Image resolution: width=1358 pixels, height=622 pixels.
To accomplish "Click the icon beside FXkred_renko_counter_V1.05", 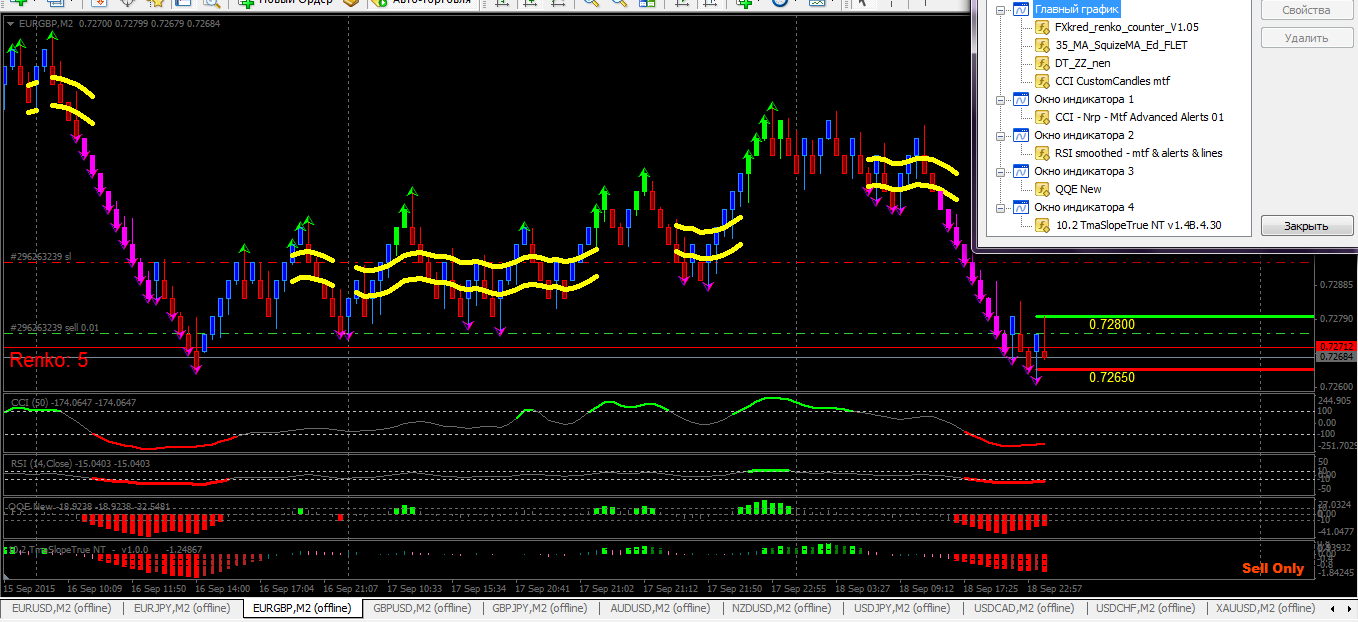I will (1042, 27).
